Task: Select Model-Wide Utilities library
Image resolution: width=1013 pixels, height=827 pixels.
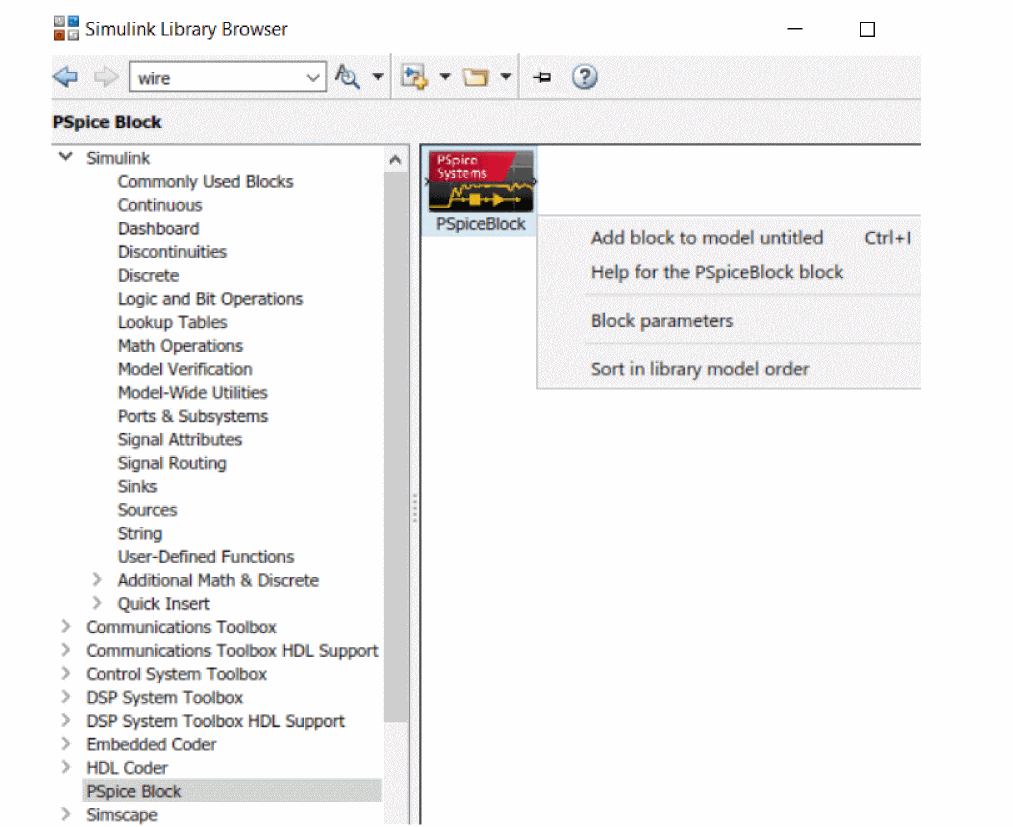Action: [193, 393]
